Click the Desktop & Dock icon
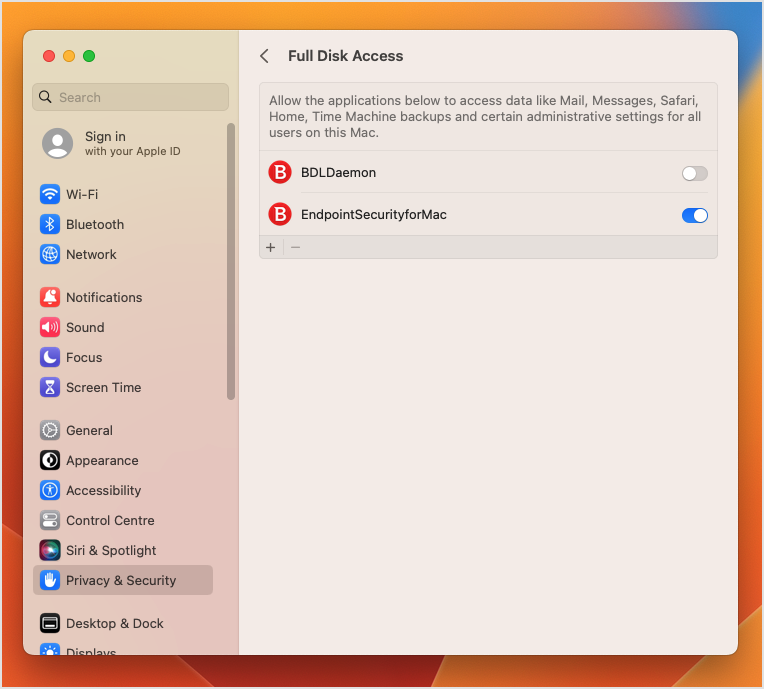764x689 pixels. pos(50,623)
